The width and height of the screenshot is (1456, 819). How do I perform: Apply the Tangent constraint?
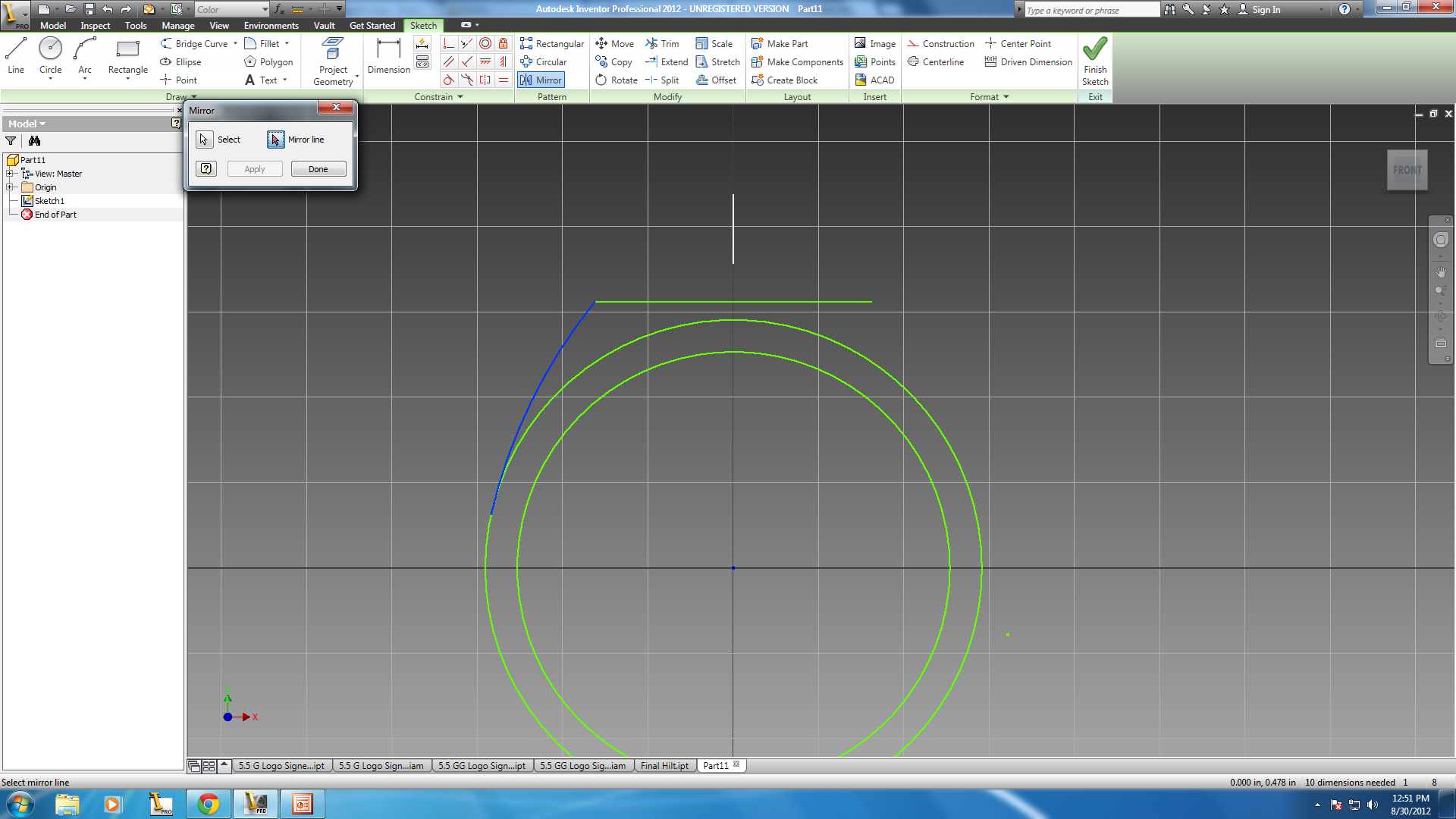pos(449,80)
